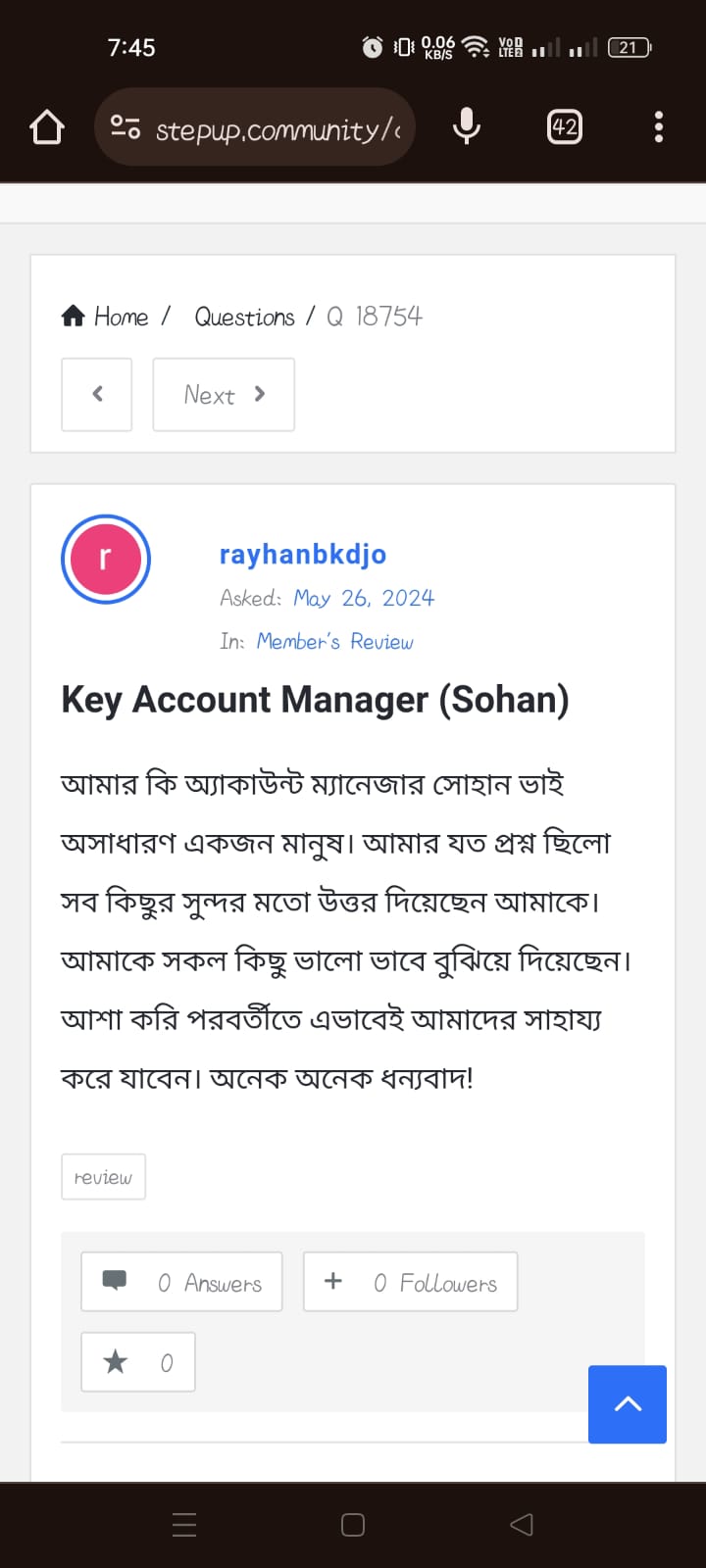Click the May 26, 2024 date link
The height and width of the screenshot is (1568, 706).
point(364,598)
